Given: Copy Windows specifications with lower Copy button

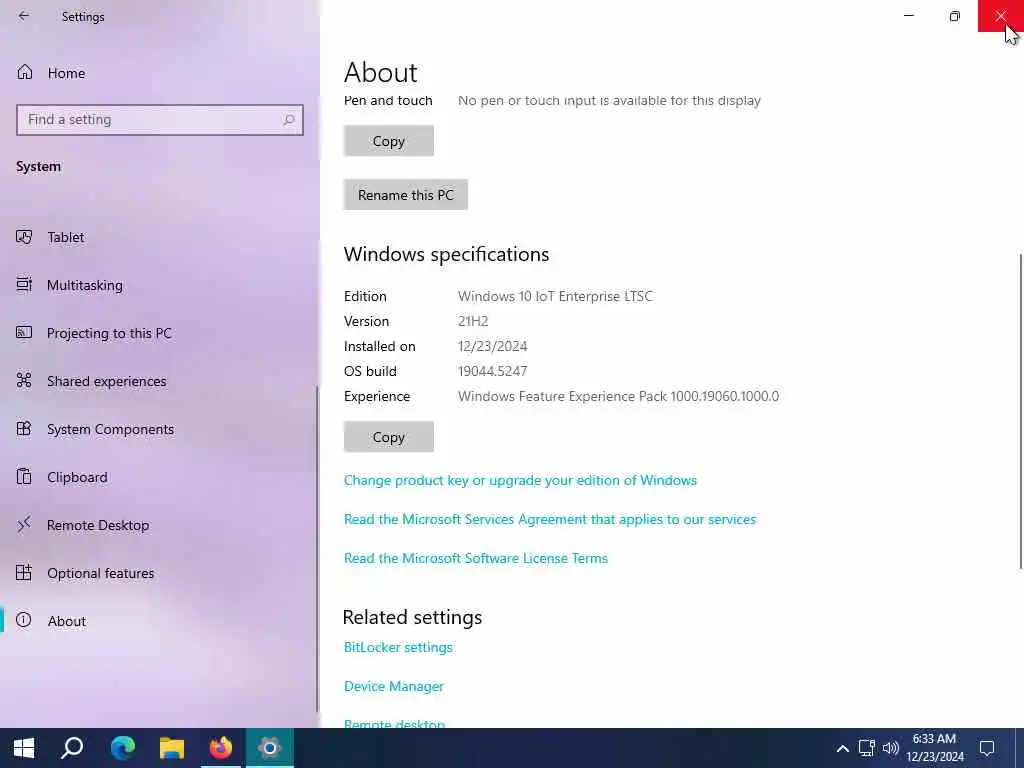Looking at the screenshot, I should 389,437.
